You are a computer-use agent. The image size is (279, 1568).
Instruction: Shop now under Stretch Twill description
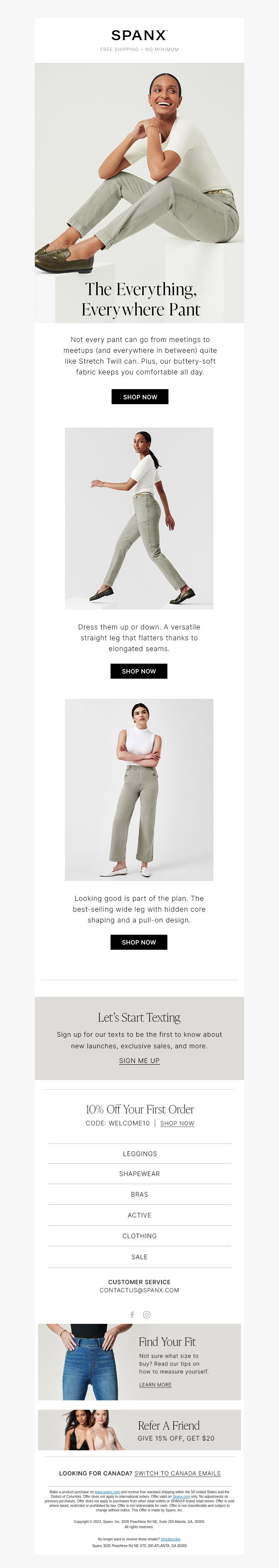(140, 397)
